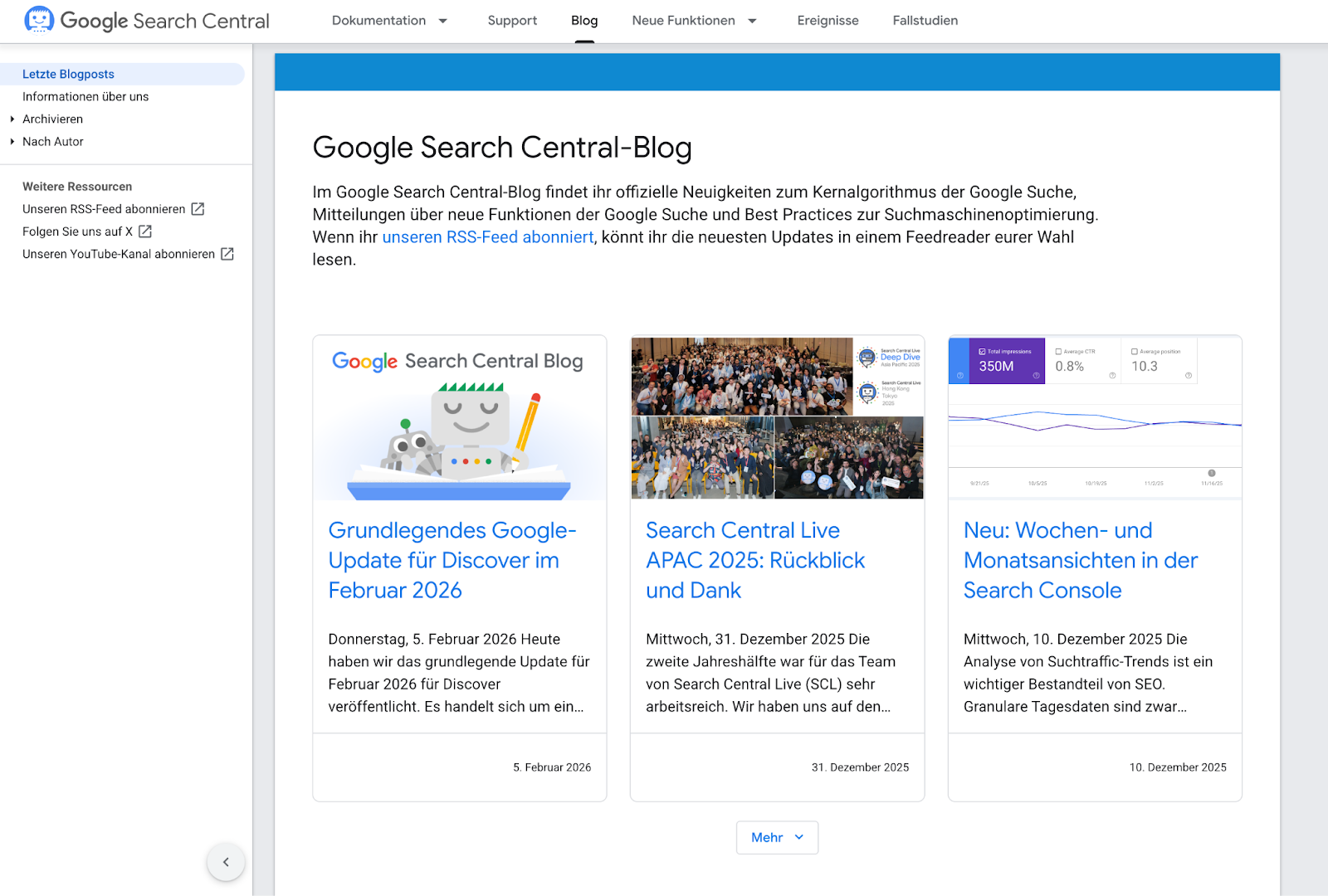The height and width of the screenshot is (896, 1328).
Task: Open the Fallstudien page
Action: point(925,21)
